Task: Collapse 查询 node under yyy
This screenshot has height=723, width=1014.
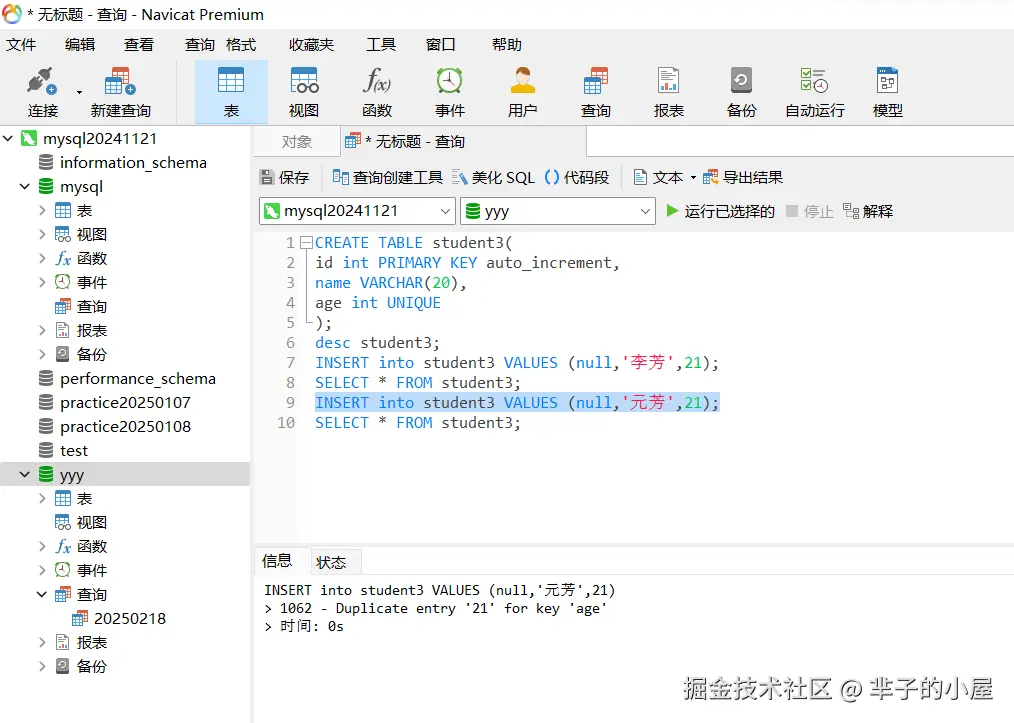Action: [42, 594]
